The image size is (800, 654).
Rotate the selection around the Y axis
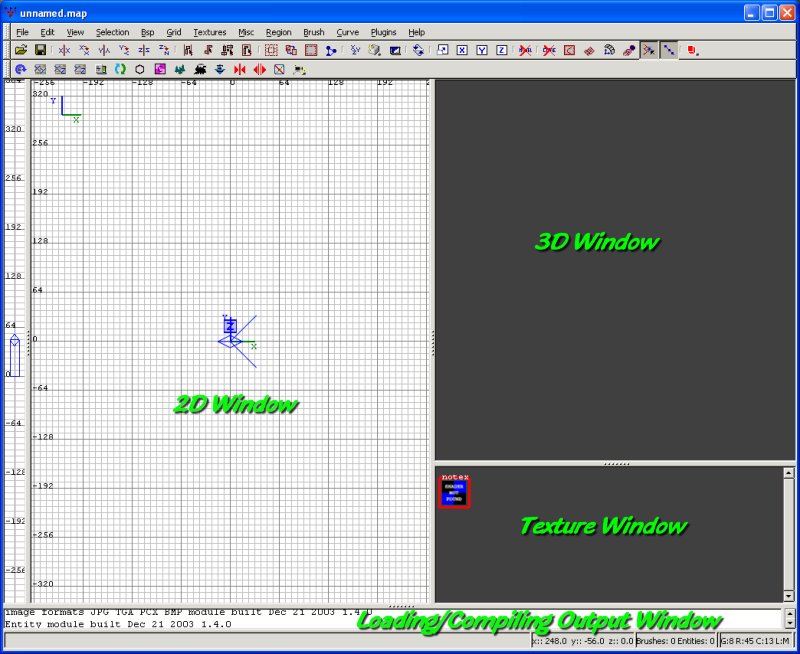[x=124, y=50]
